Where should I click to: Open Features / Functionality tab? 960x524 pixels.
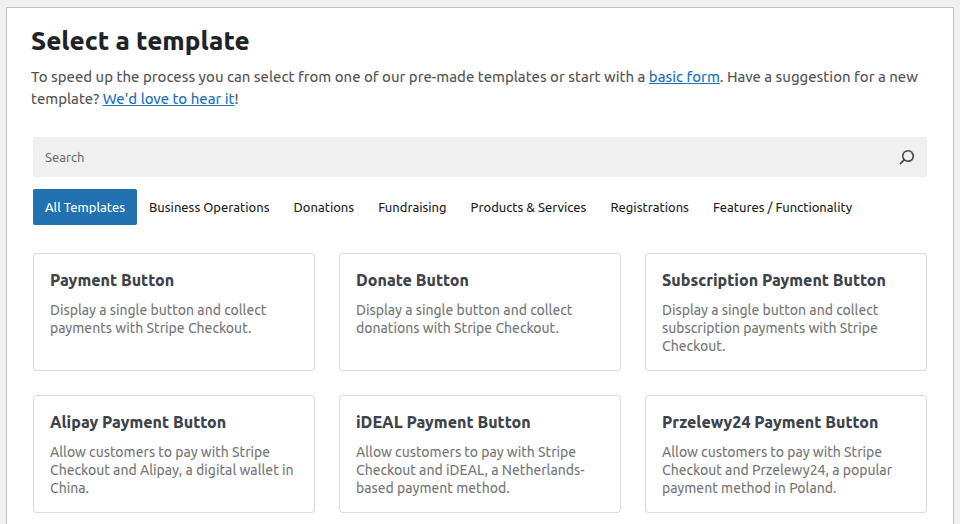(x=782, y=208)
